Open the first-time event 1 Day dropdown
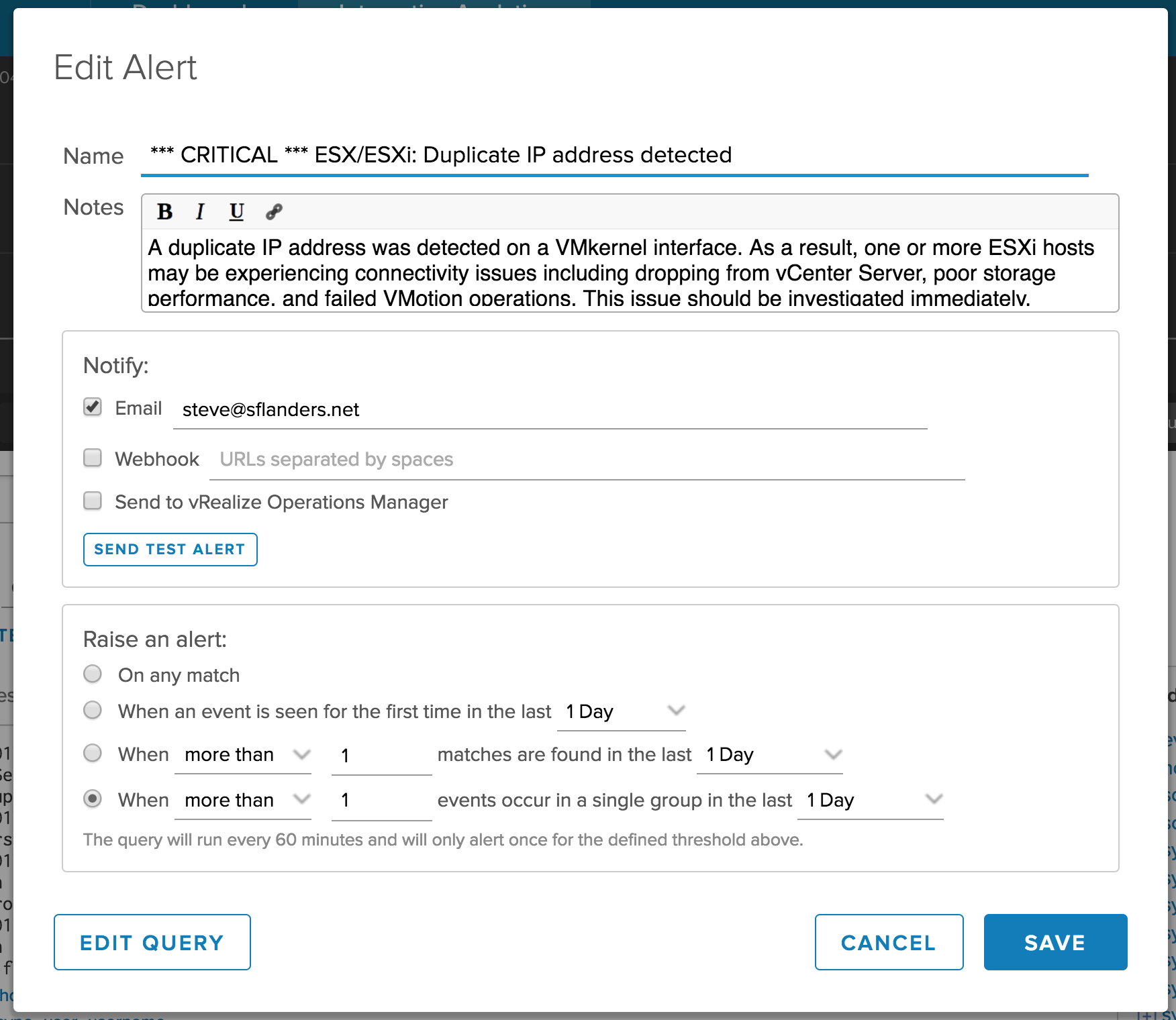The height and width of the screenshot is (1020, 1176). click(622, 711)
